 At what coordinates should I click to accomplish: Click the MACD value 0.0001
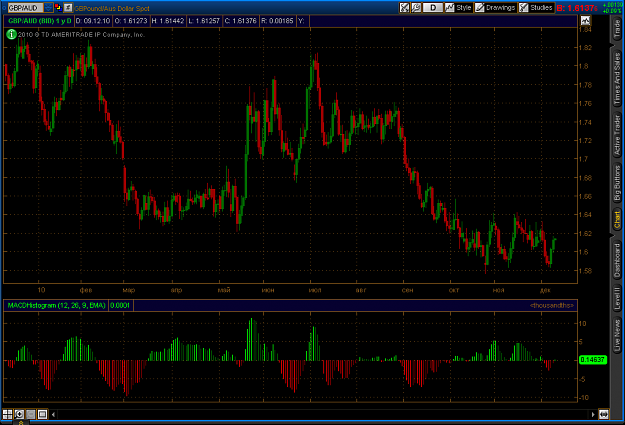[120, 305]
